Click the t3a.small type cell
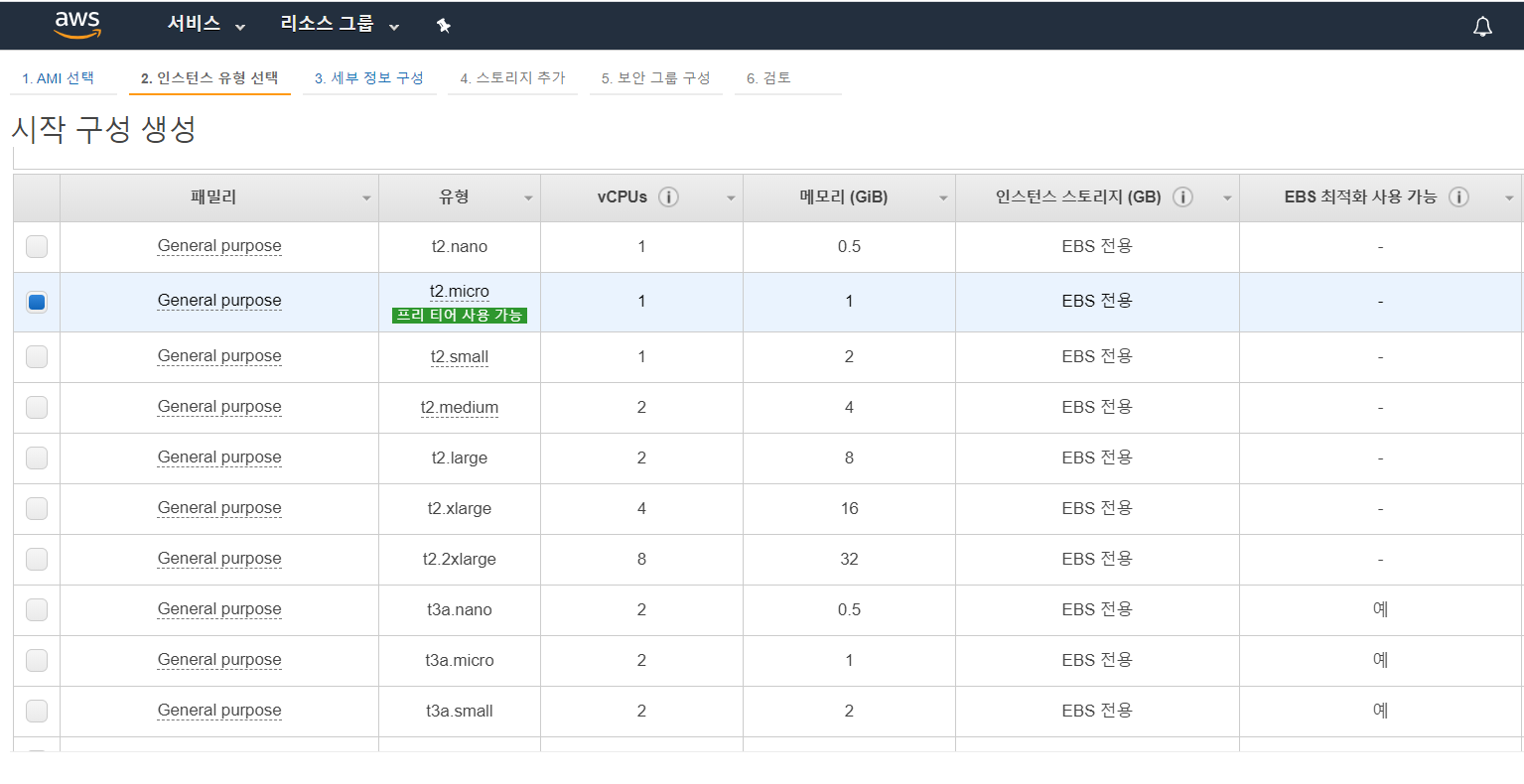1524x784 pixels. tap(460, 712)
